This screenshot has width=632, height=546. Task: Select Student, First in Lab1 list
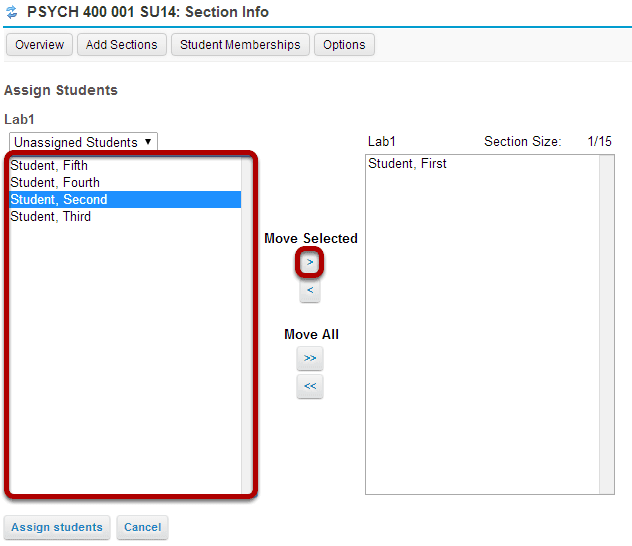click(x=482, y=164)
